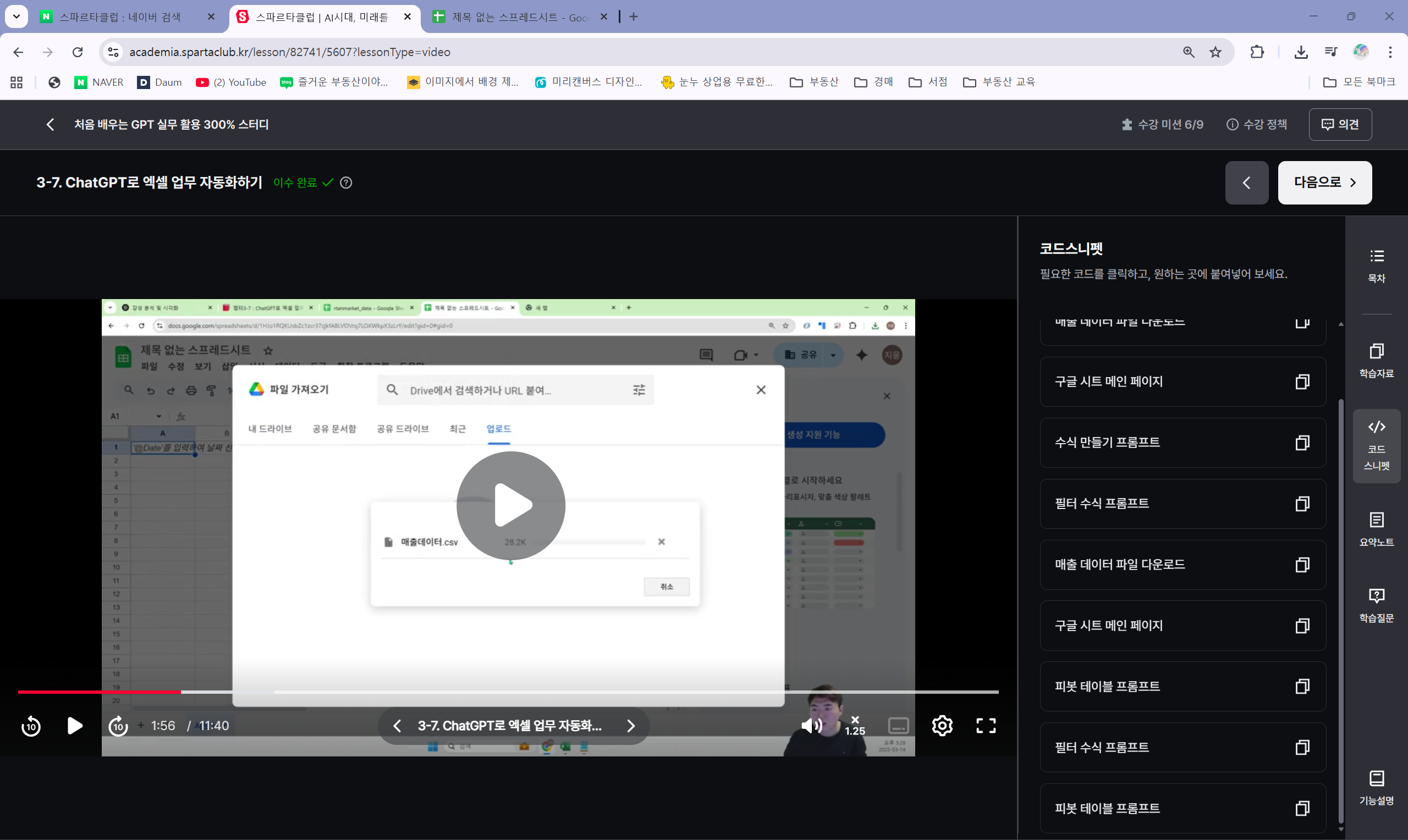Click the previous lesson arrow button
The height and width of the screenshot is (840, 1408).
[x=1247, y=183]
